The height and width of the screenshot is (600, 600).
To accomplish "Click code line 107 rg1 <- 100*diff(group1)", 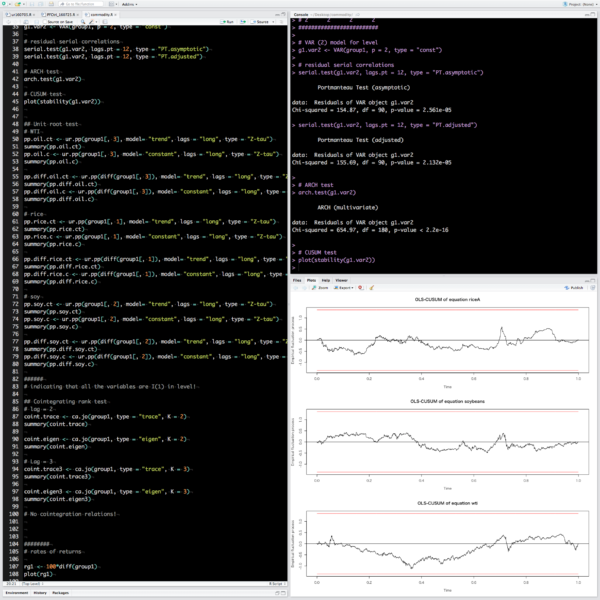I will tap(60, 567).
